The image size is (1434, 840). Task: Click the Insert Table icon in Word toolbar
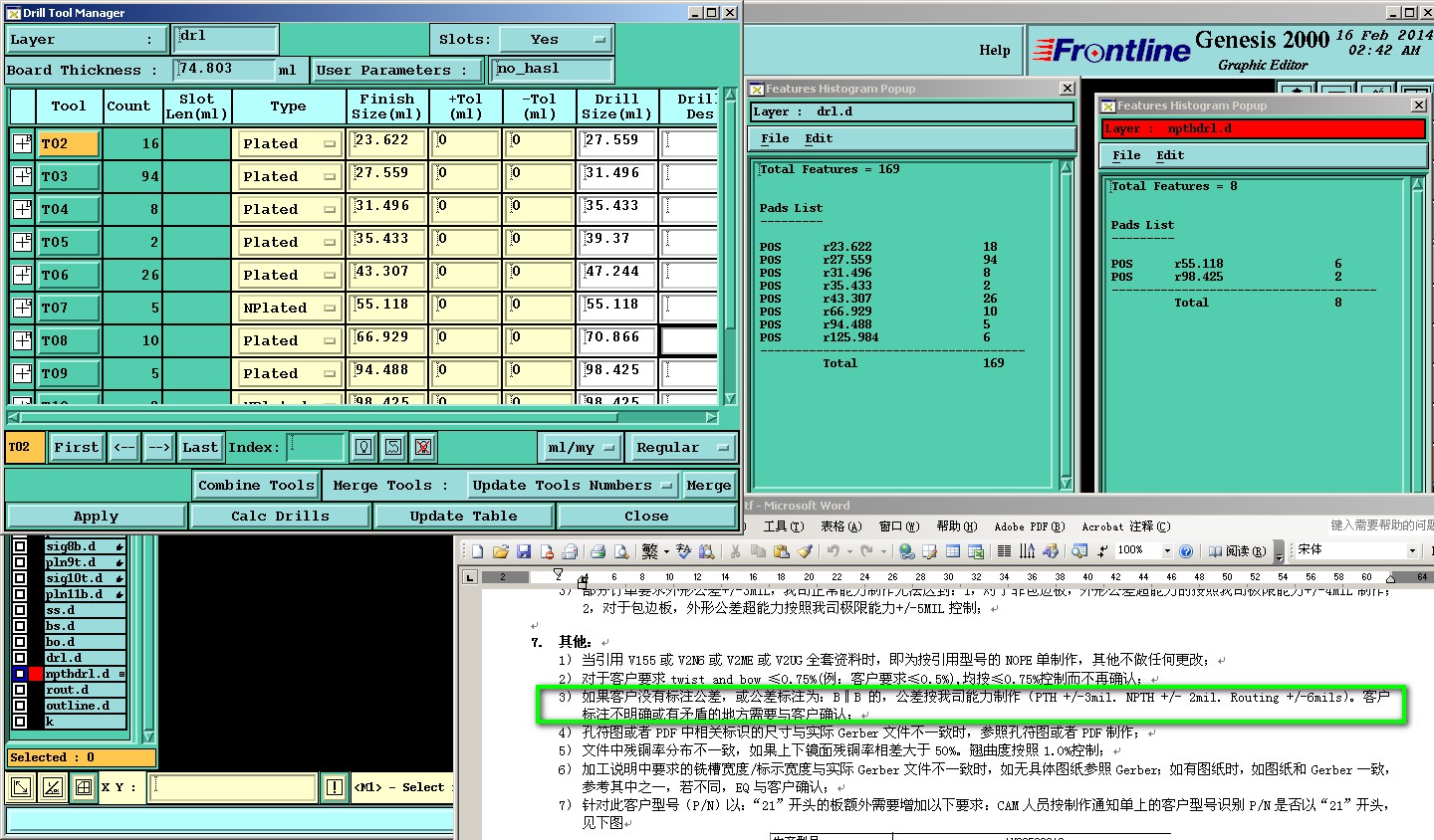click(953, 551)
